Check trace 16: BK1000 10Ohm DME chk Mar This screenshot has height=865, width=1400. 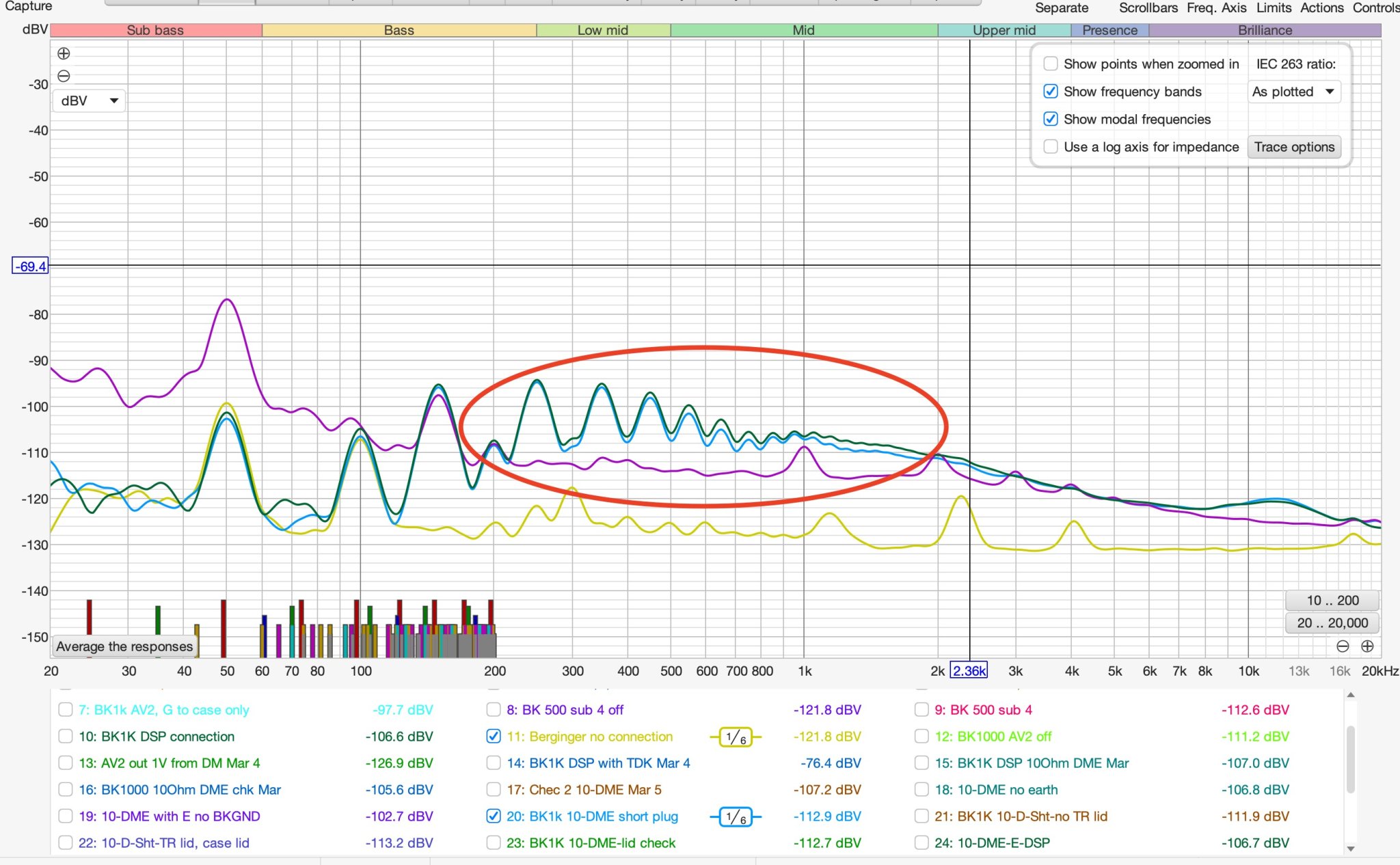click(x=66, y=790)
